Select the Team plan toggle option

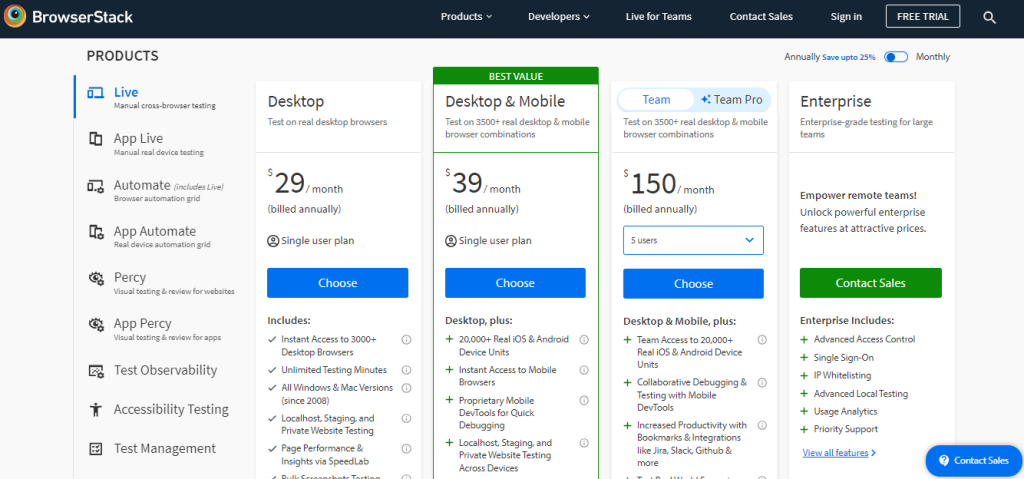tap(656, 100)
